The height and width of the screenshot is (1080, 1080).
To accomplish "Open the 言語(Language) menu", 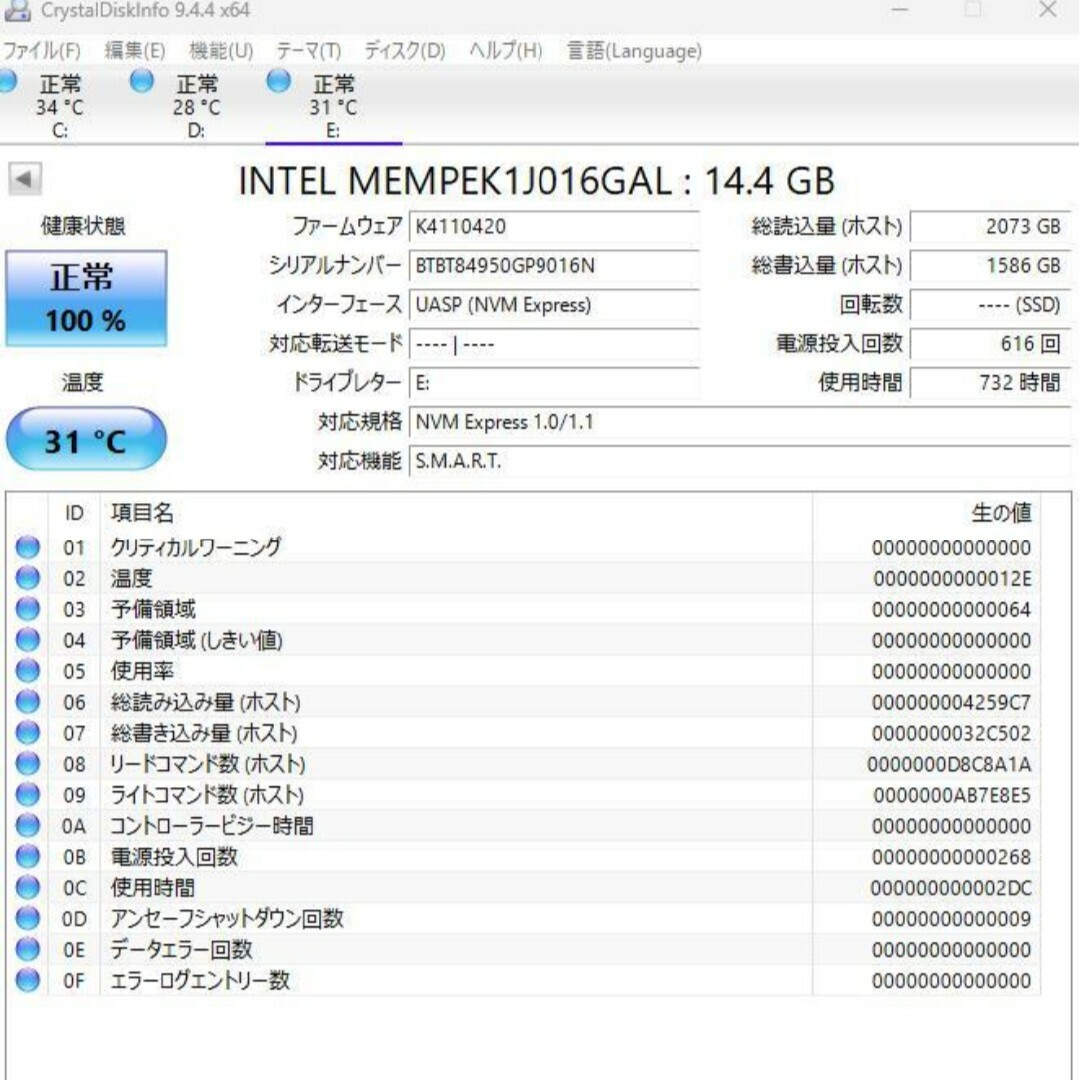I will pyautogui.click(x=634, y=51).
